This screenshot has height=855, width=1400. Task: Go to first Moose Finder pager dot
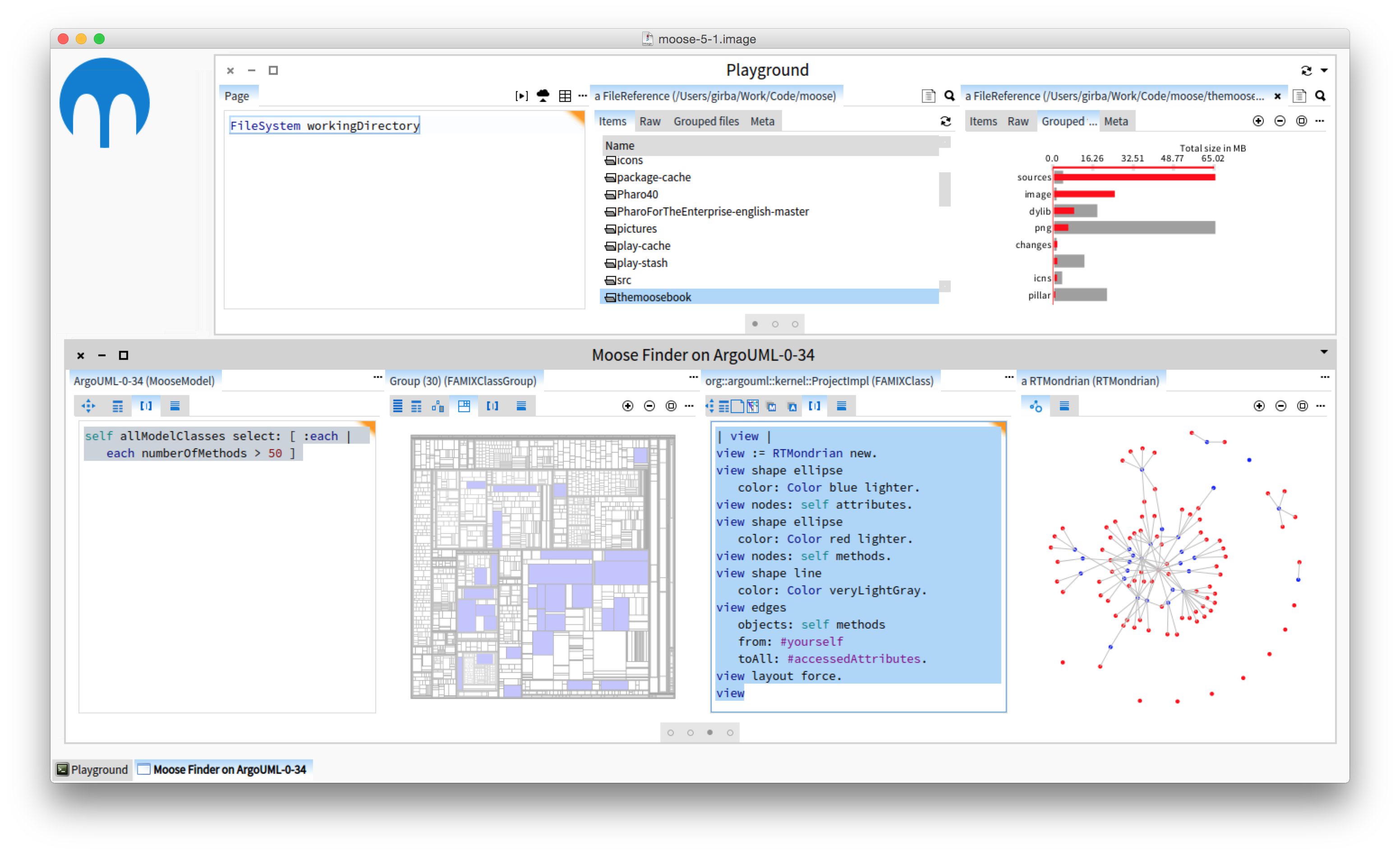[670, 732]
